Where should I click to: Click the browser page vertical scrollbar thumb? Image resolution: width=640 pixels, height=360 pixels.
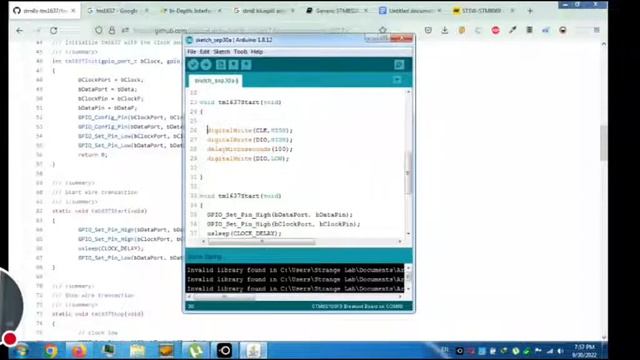click(604, 143)
